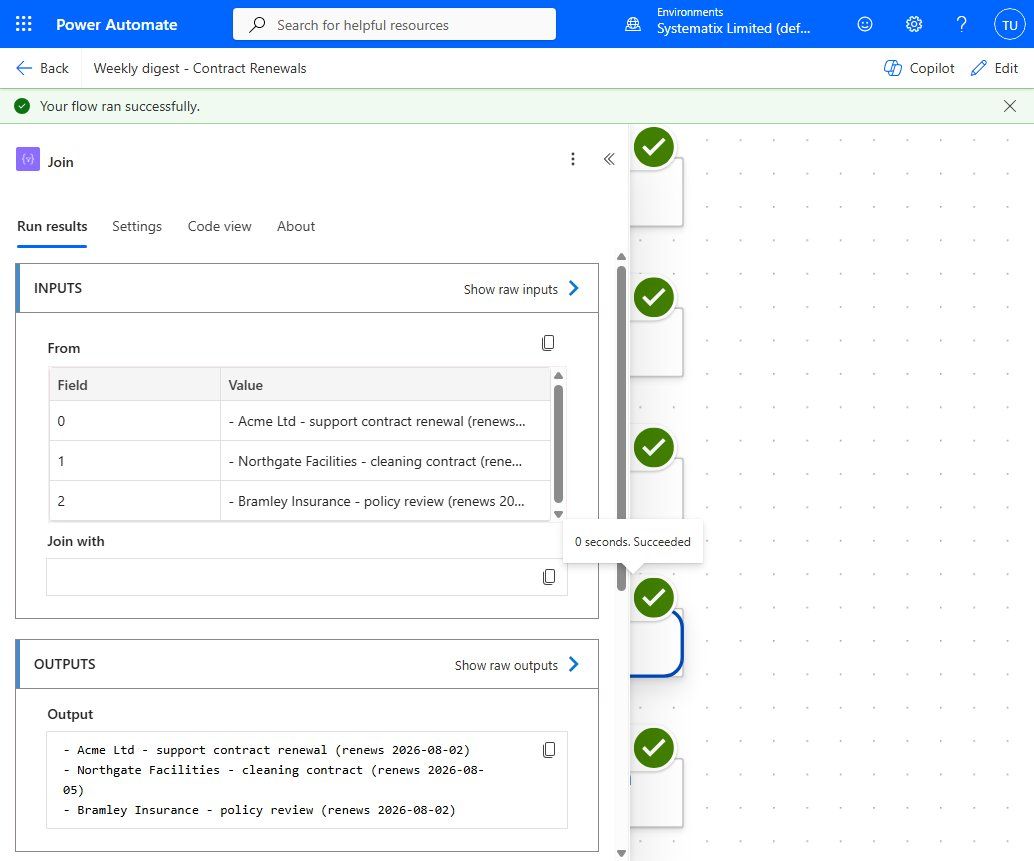Screen dimensions: 1034x861
Task: Expand Show raw inputs chevron
Action: [x=574, y=288]
